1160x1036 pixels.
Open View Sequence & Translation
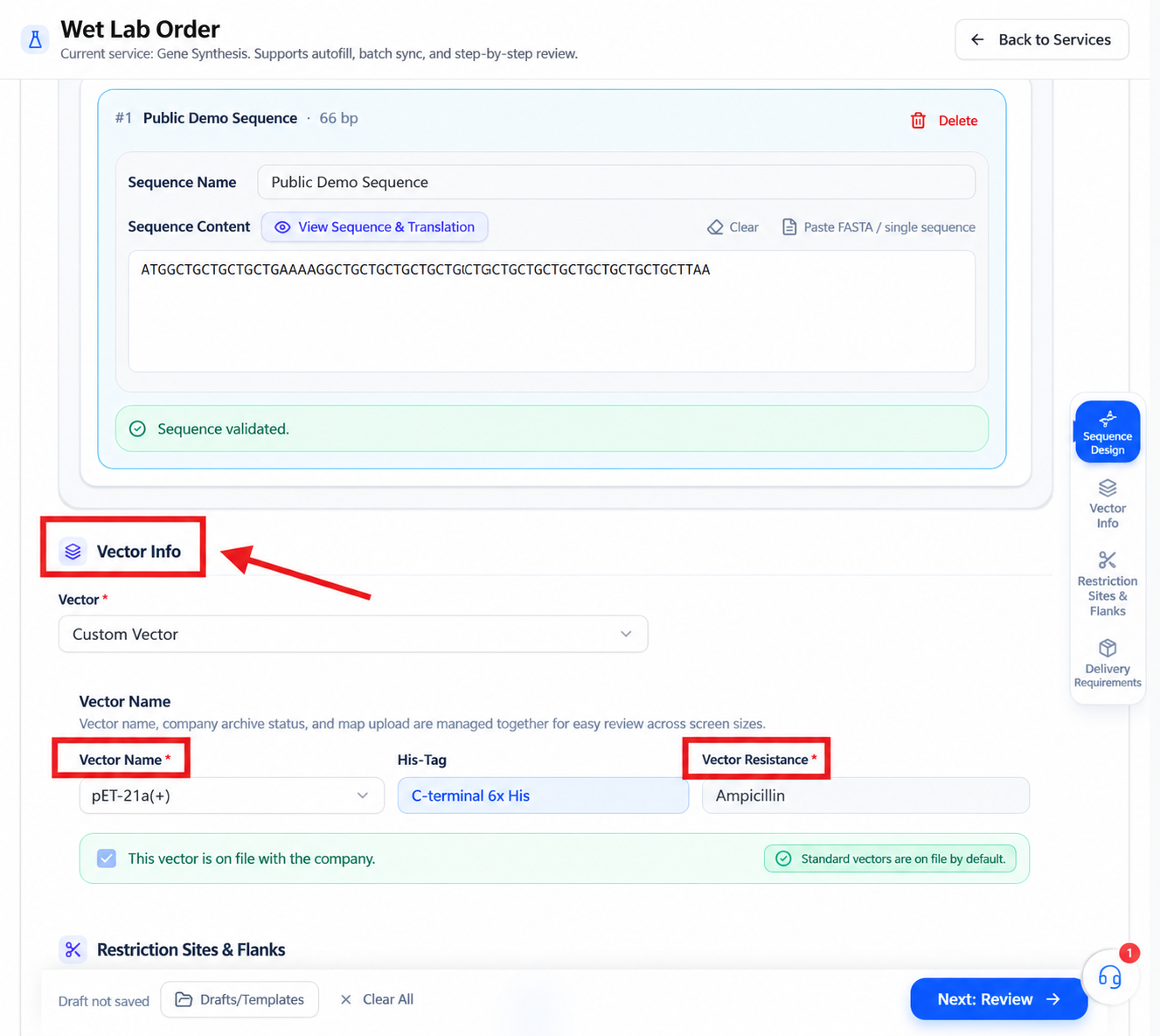375,227
